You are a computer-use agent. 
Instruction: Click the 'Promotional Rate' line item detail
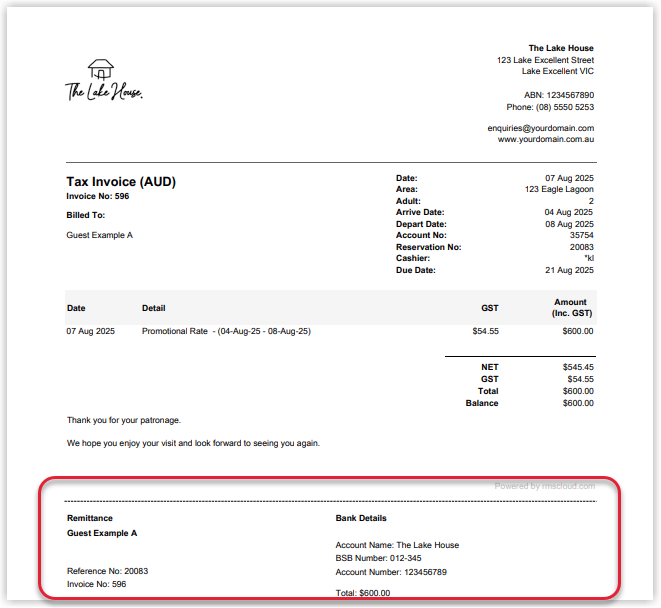226,331
